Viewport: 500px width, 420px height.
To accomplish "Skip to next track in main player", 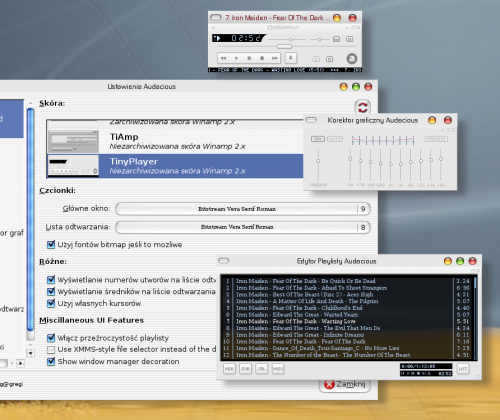I will coord(275,58).
